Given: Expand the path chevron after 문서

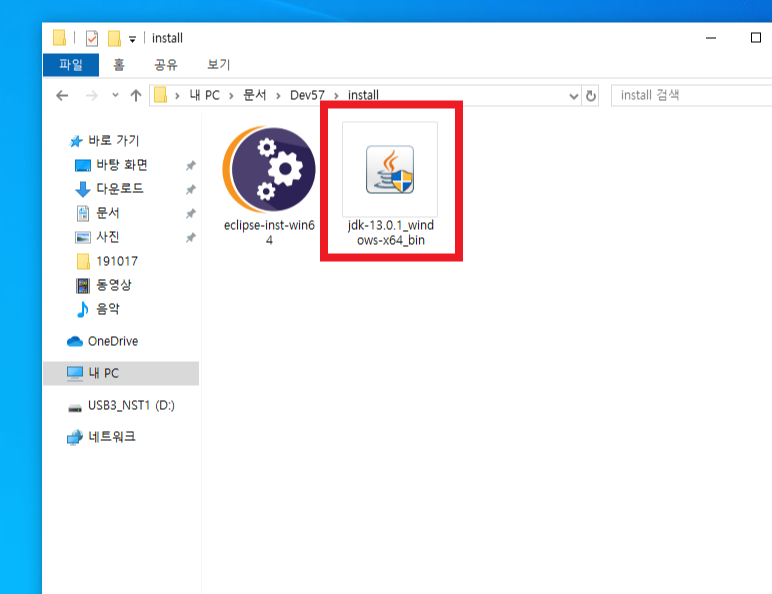Looking at the screenshot, I should point(278,96).
